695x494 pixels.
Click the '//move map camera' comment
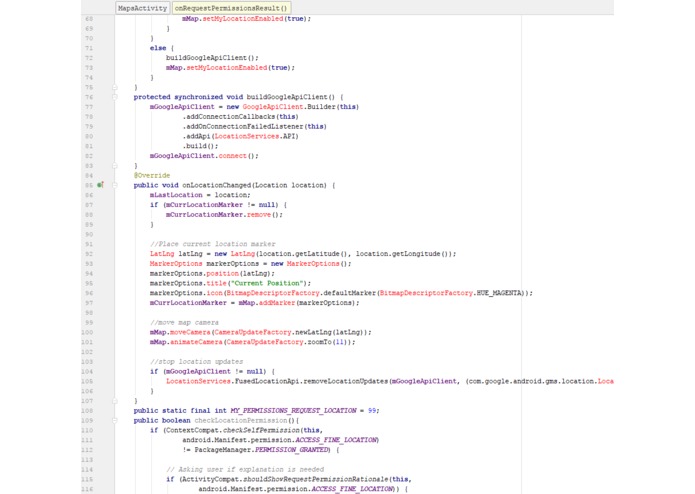tap(184, 323)
